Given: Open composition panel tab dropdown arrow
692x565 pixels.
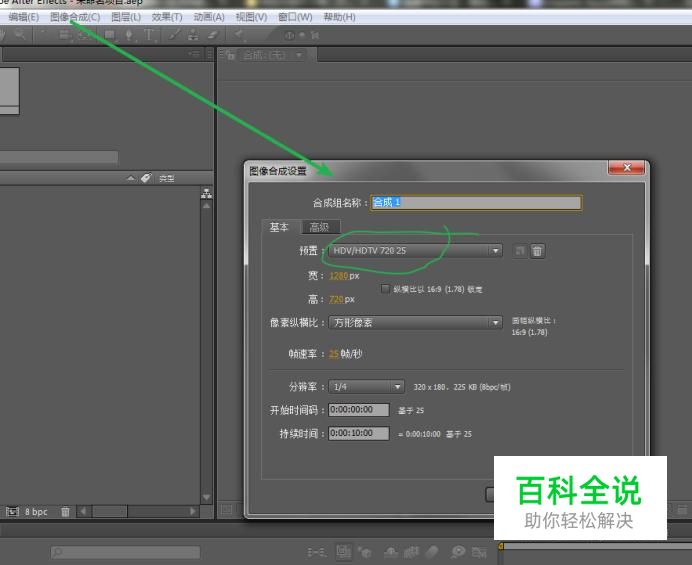Looking at the screenshot, I should pos(300,55).
